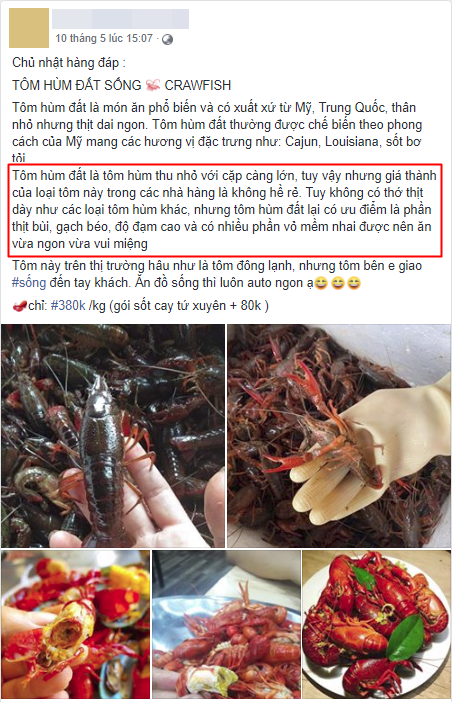Open photo of dark crawfish held in hand
Image resolution: width=452 pixels, height=702 pixels.
[x=113, y=436]
